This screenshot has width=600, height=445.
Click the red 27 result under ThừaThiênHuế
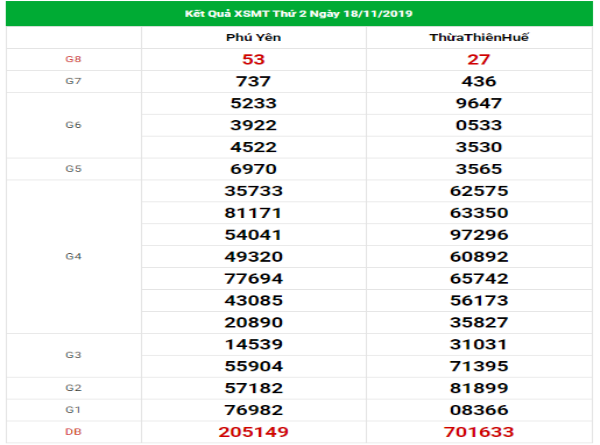click(479, 60)
